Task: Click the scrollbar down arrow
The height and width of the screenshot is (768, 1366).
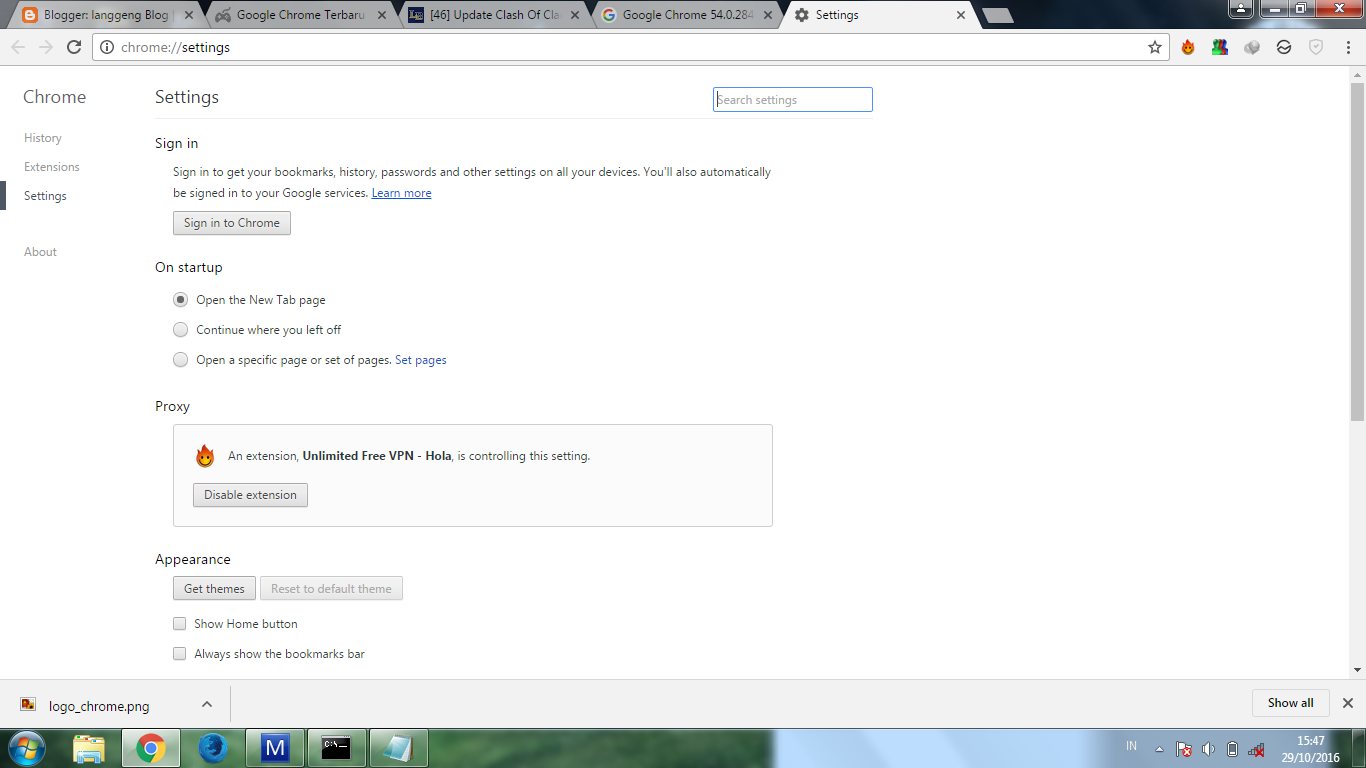Action: (1357, 670)
